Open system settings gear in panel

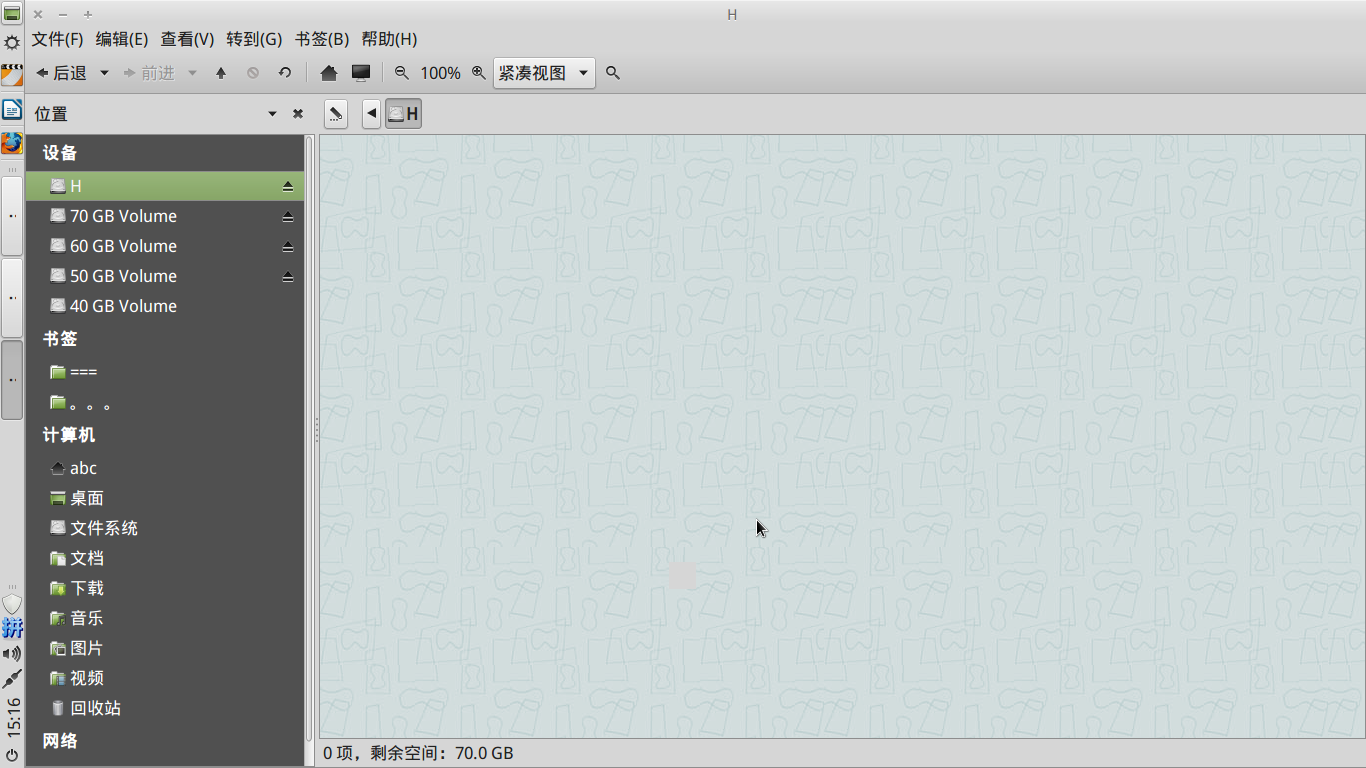pyautogui.click(x=12, y=43)
